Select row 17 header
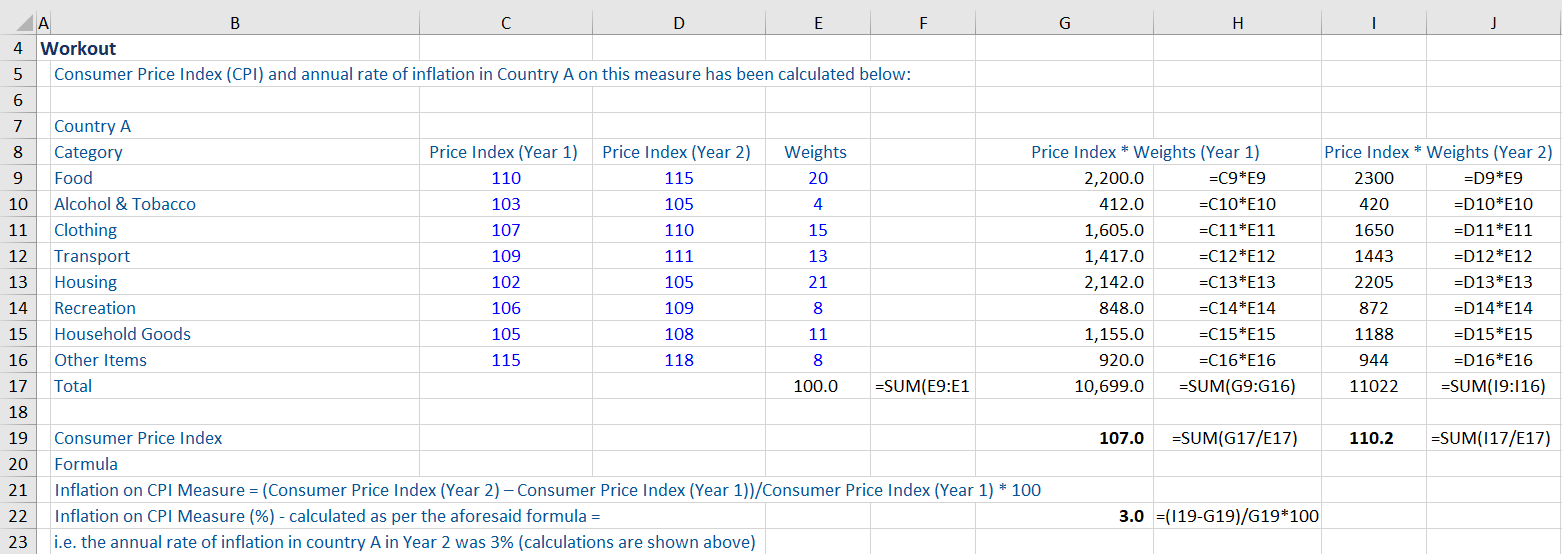This screenshot has height=554, width=1562. pos(18,386)
